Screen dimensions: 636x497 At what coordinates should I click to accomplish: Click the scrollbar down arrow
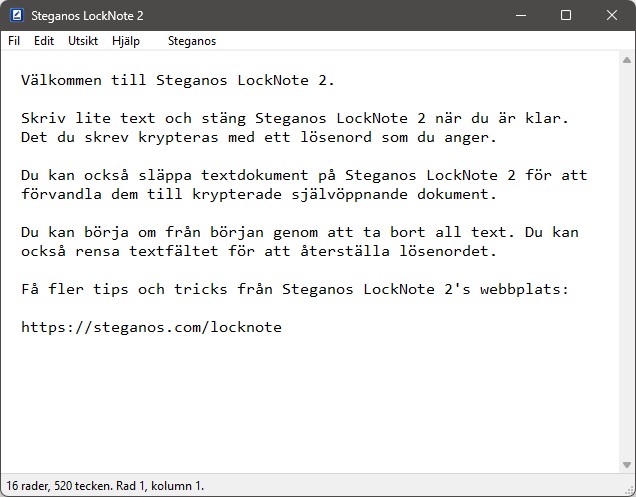pyautogui.click(x=627, y=465)
